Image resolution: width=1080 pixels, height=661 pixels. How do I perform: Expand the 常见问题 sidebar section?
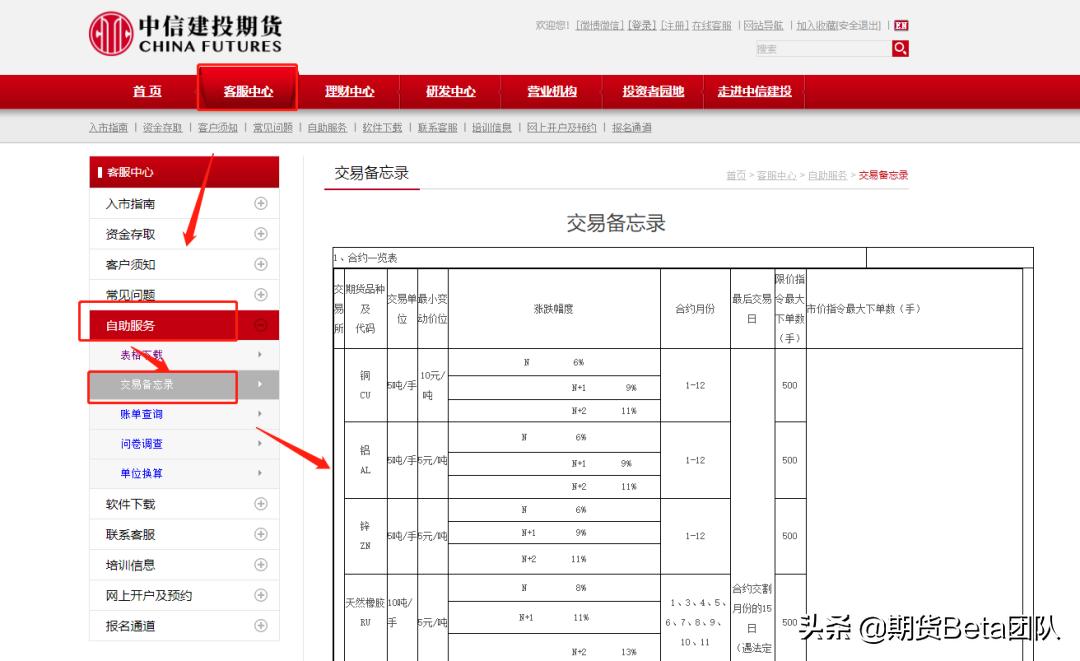260,294
